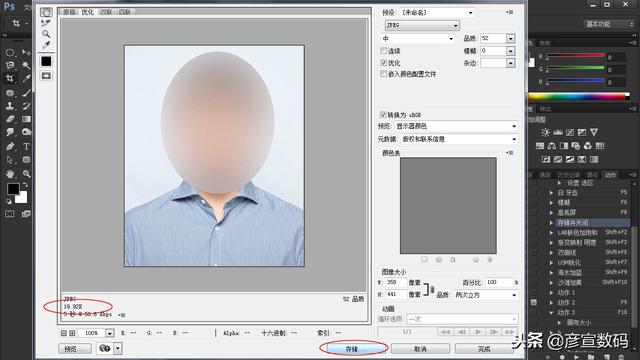Select the Eyedropper tool in the dialog toolbar
Screen dimensions: 640x360
pyautogui.click(x=46, y=45)
